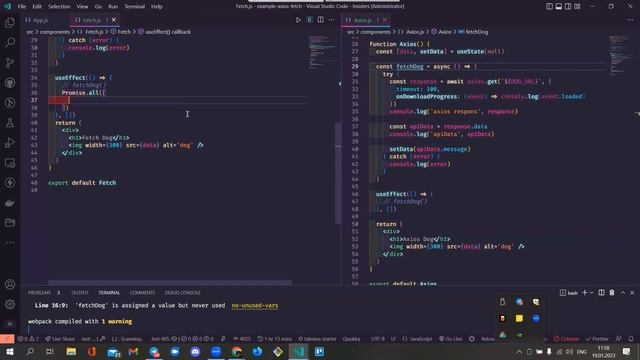Split the terminal
The width and height of the screenshot is (640, 360).
pyautogui.click(x=601, y=293)
